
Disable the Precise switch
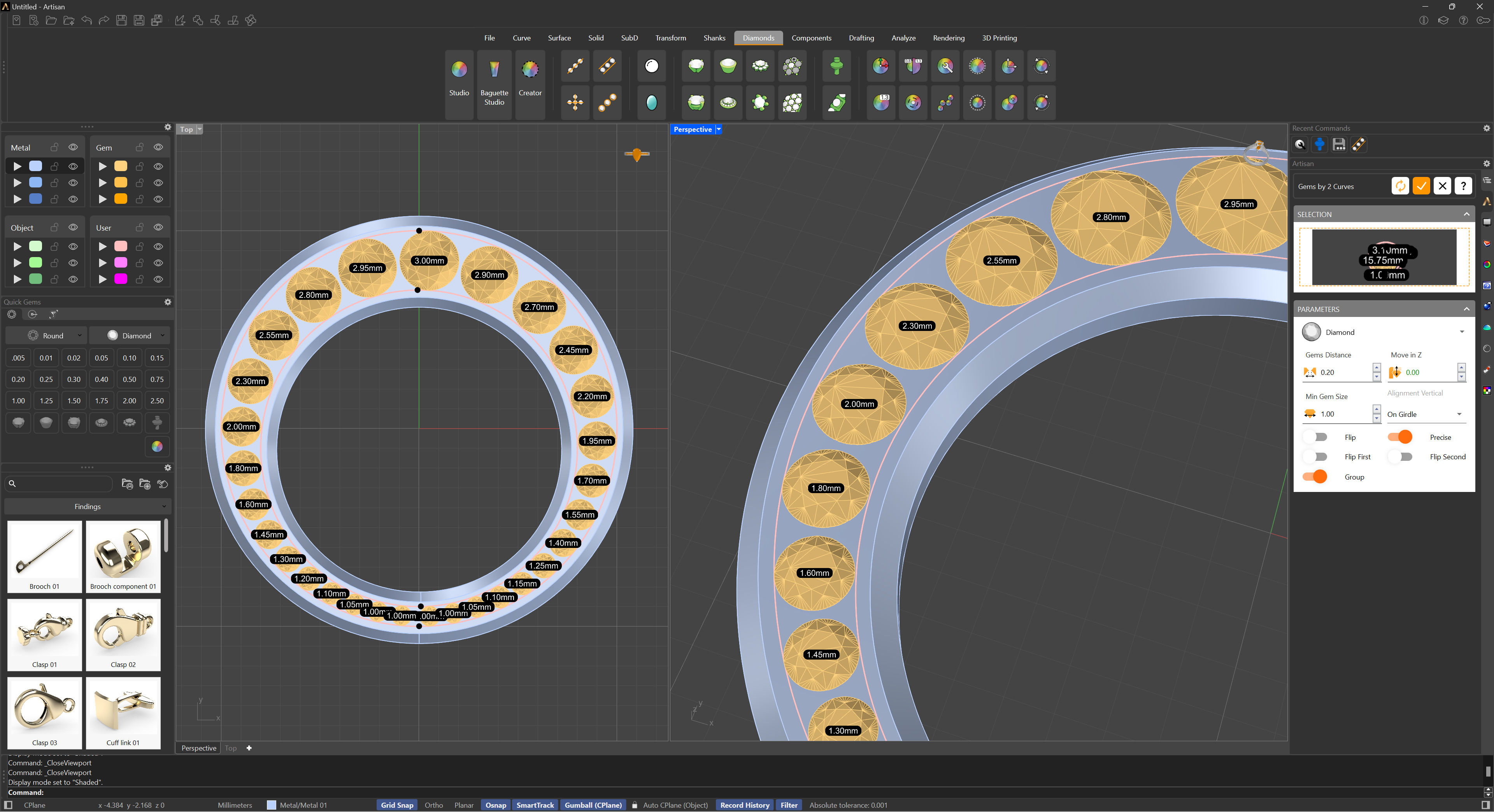click(1400, 437)
